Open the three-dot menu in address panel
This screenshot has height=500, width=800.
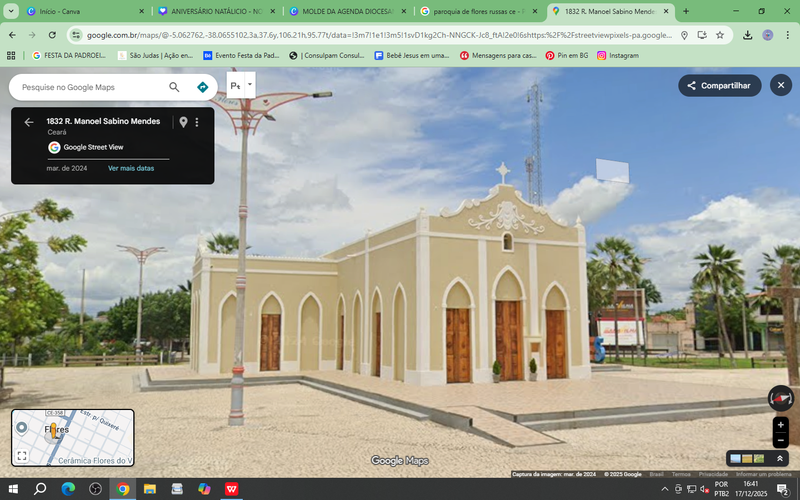click(x=197, y=122)
